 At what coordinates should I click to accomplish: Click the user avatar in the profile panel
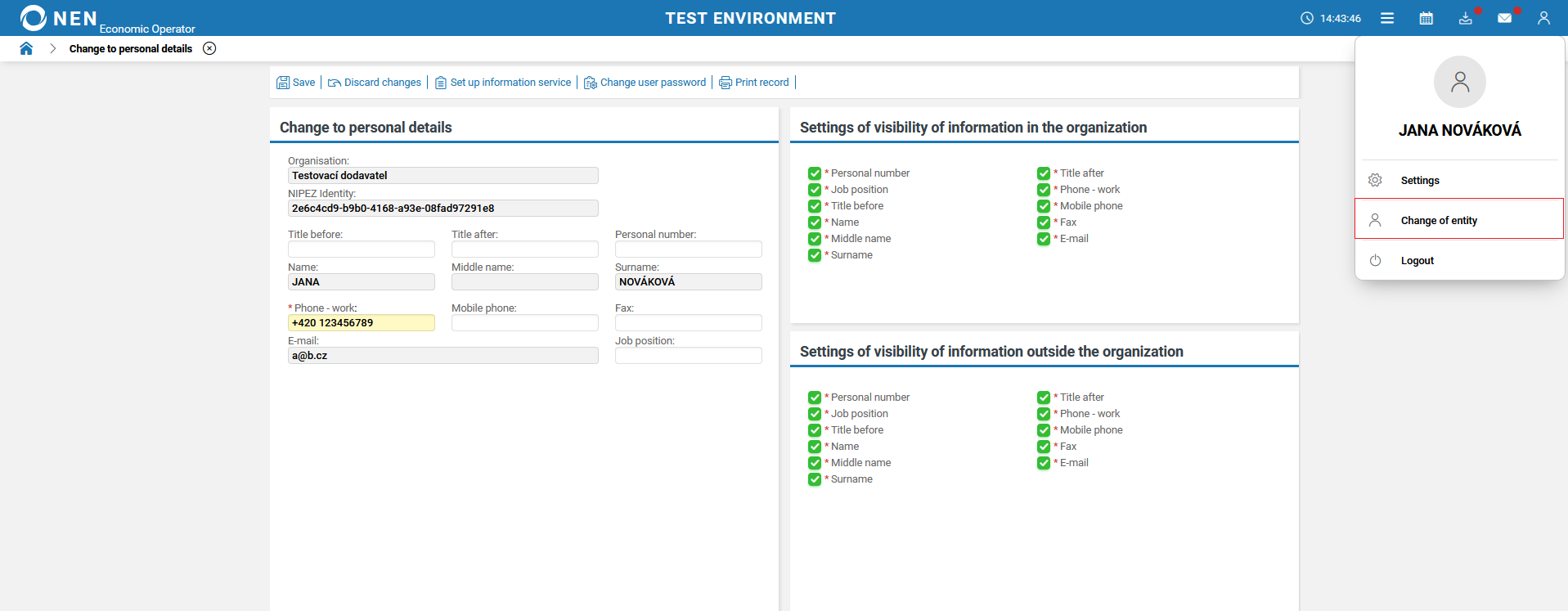point(1460,82)
